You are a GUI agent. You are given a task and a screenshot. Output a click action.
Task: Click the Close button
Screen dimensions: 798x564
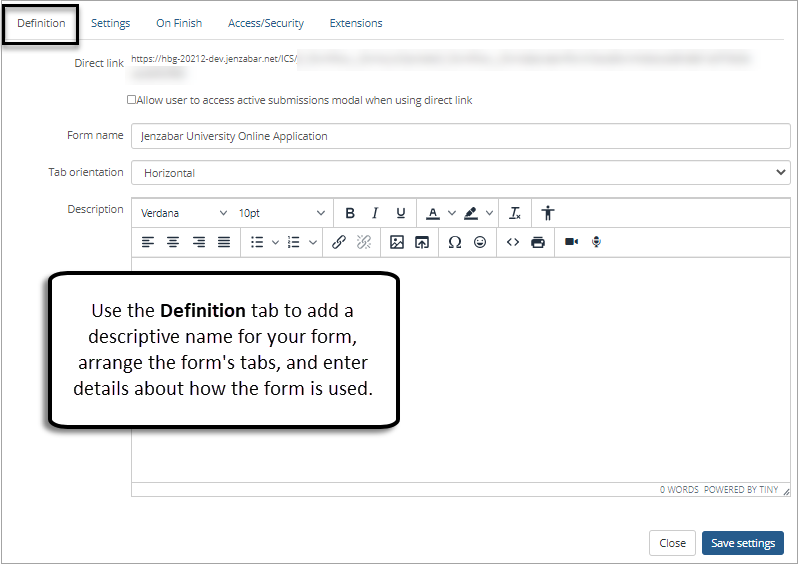(x=672, y=543)
